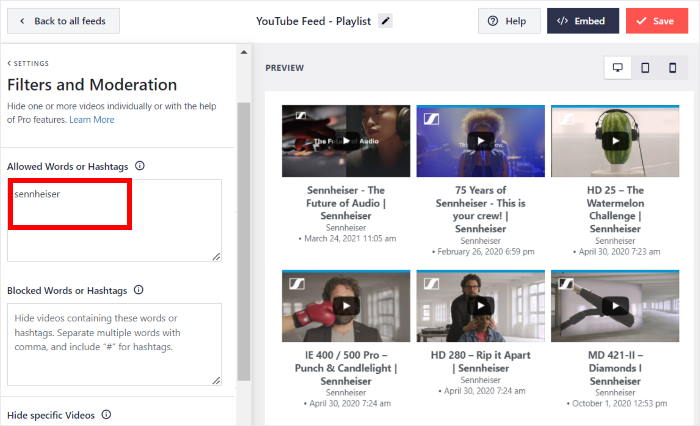Play the Watermelon Challenge video
This screenshot has height=426, width=700.
[615, 141]
